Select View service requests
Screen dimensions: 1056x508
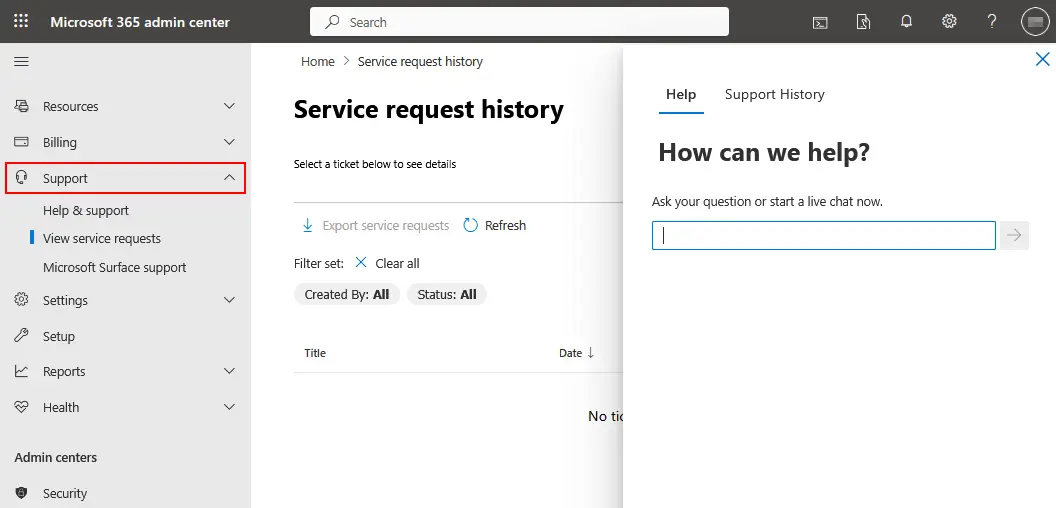point(102,239)
